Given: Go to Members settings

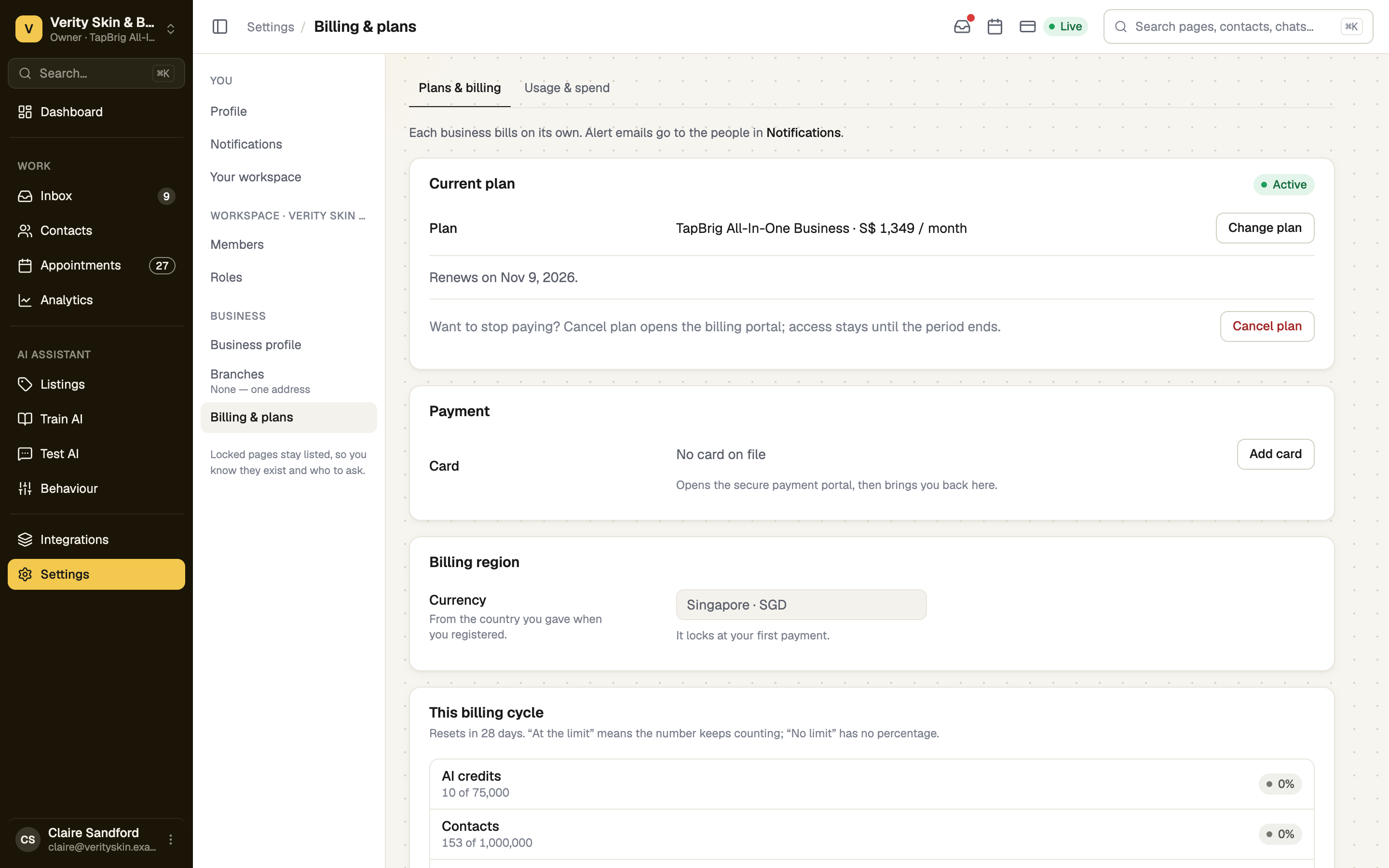Looking at the screenshot, I should tap(289, 244).
